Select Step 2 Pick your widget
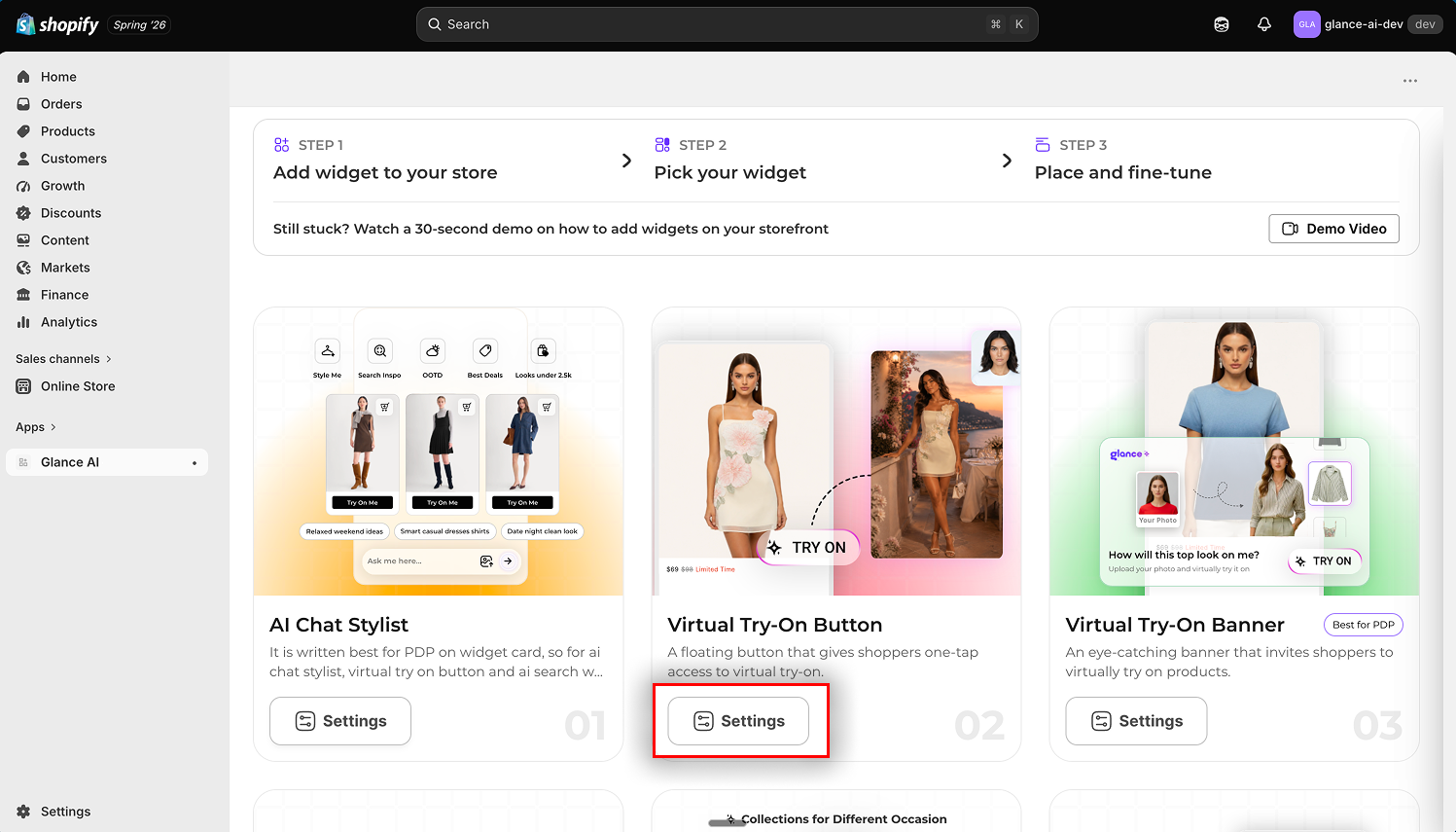Screen dimensions: 1456x832 (730, 160)
